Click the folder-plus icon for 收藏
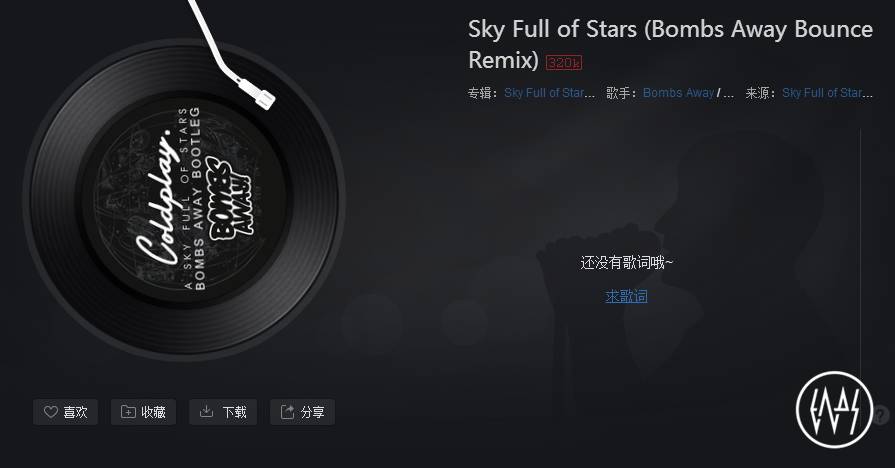 (128, 411)
